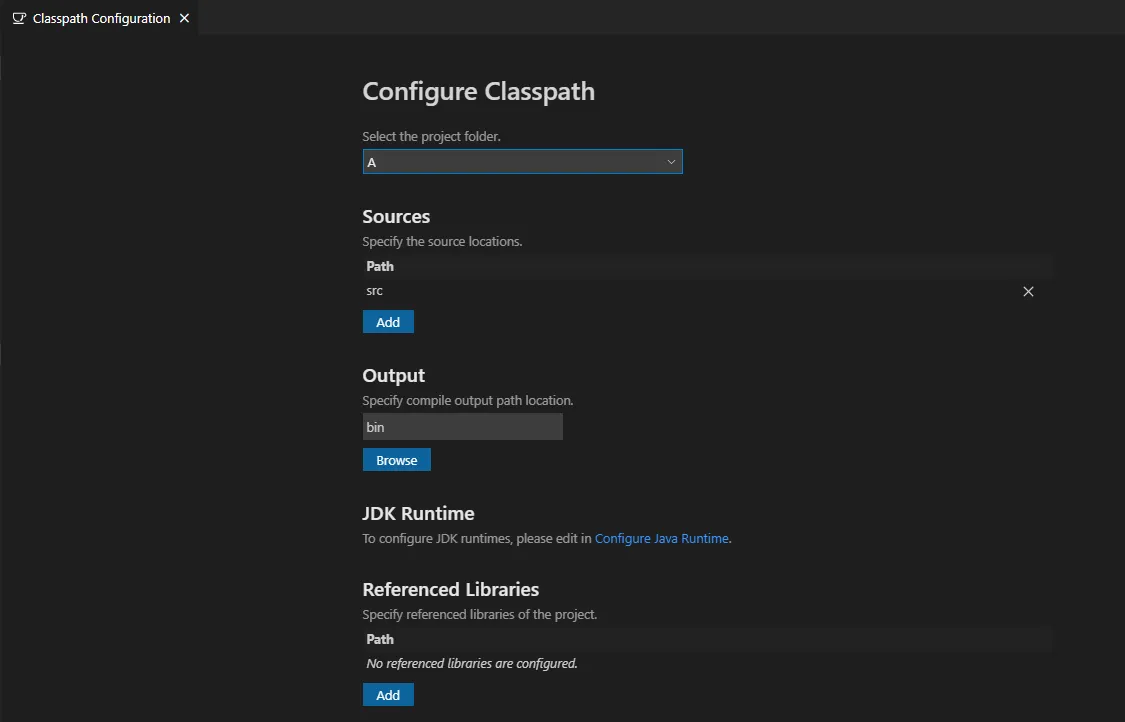
Task: Click the chevron arrow of project selector
Action: click(x=671, y=162)
